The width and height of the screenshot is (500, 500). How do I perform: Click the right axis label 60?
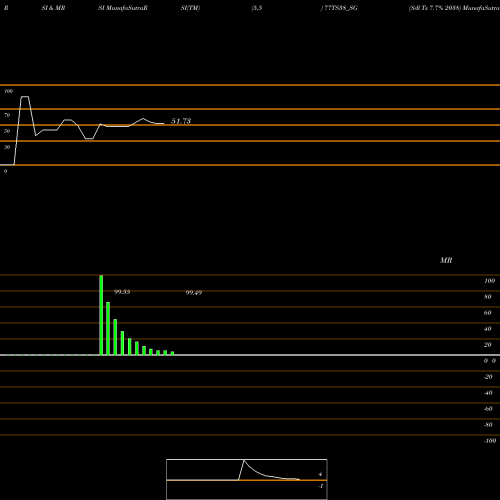(488, 313)
